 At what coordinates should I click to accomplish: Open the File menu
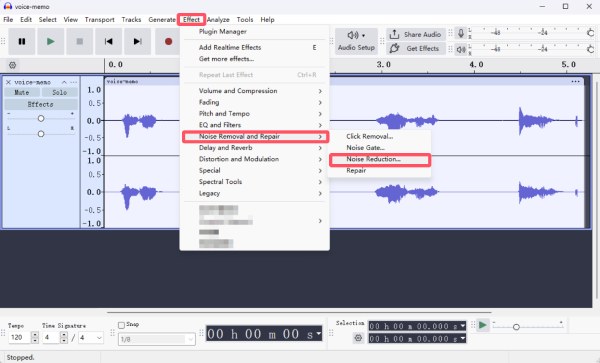(8, 20)
